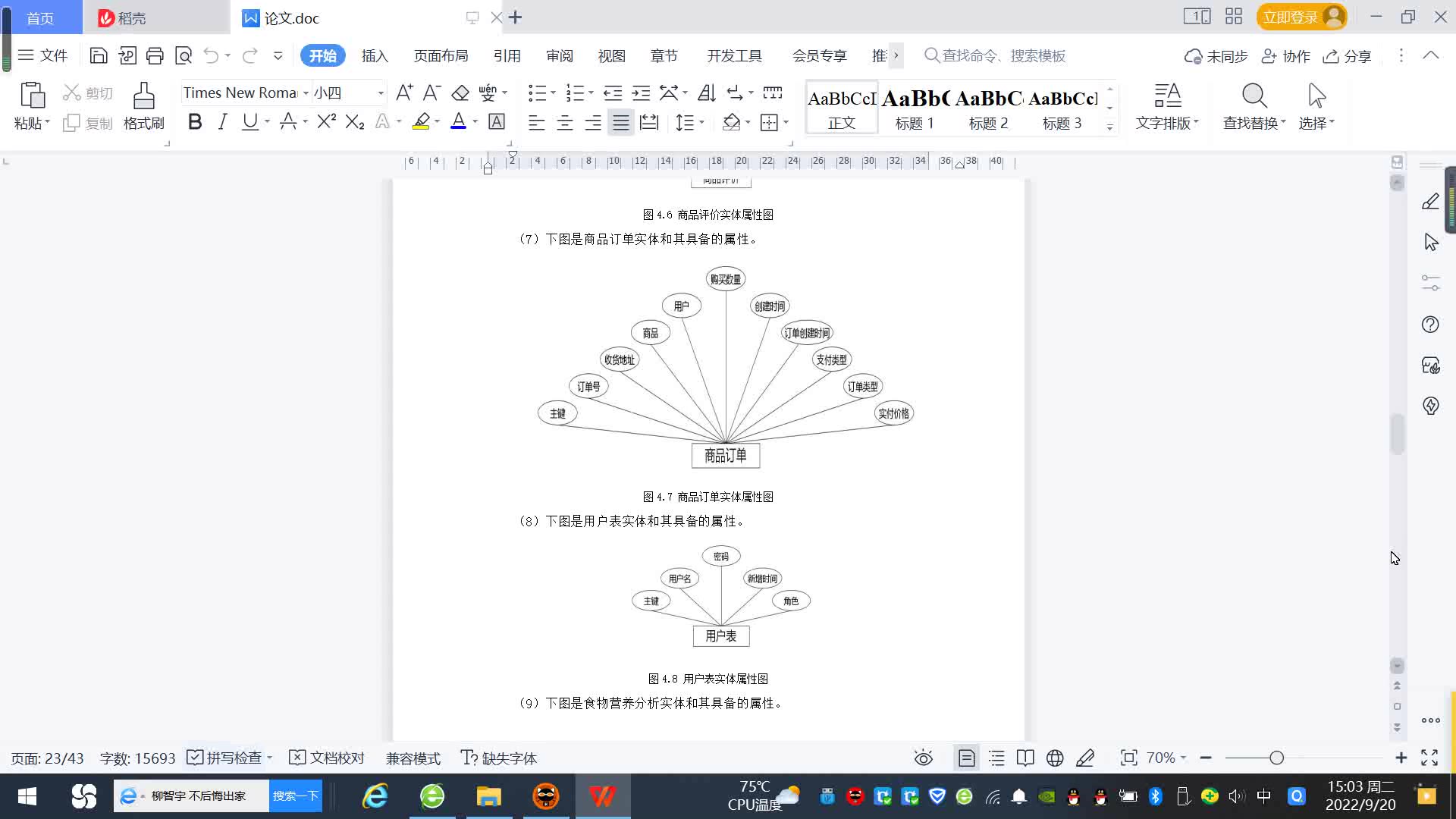The image size is (1456, 819).
Task: Toggle bold formatting
Action: point(195,122)
